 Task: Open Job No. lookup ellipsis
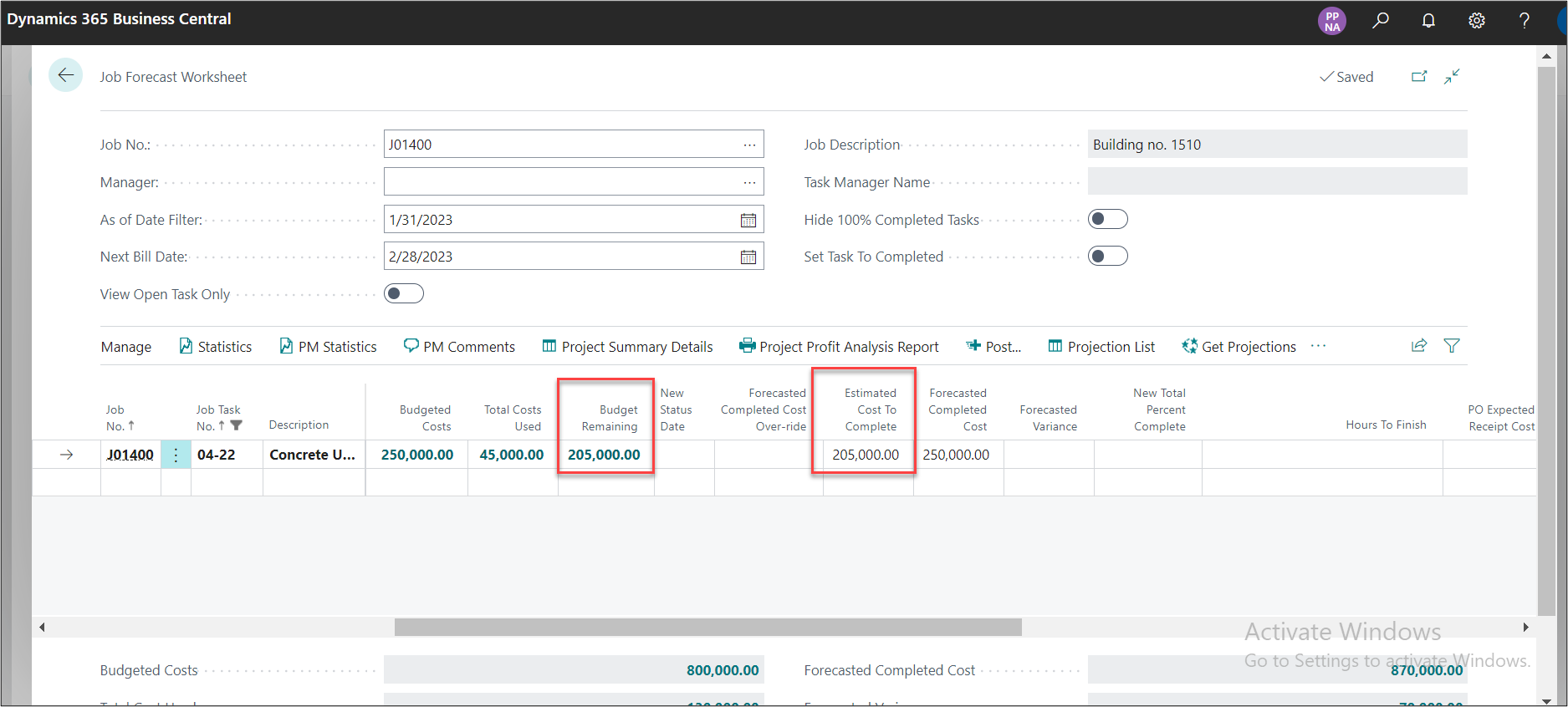(749, 145)
